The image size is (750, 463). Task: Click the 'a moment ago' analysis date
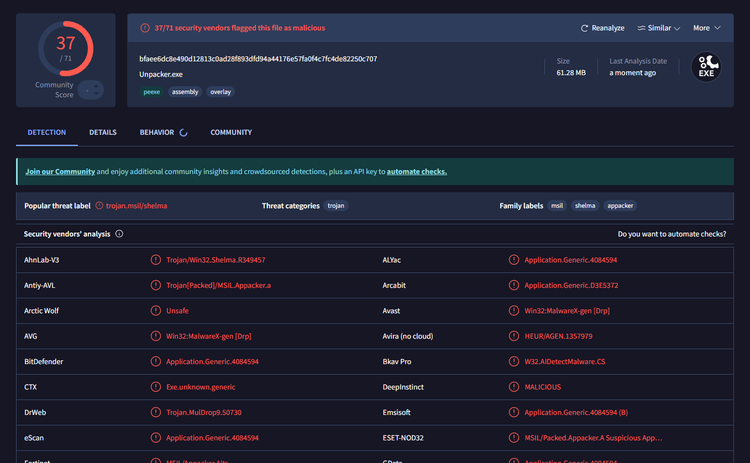tap(632, 73)
